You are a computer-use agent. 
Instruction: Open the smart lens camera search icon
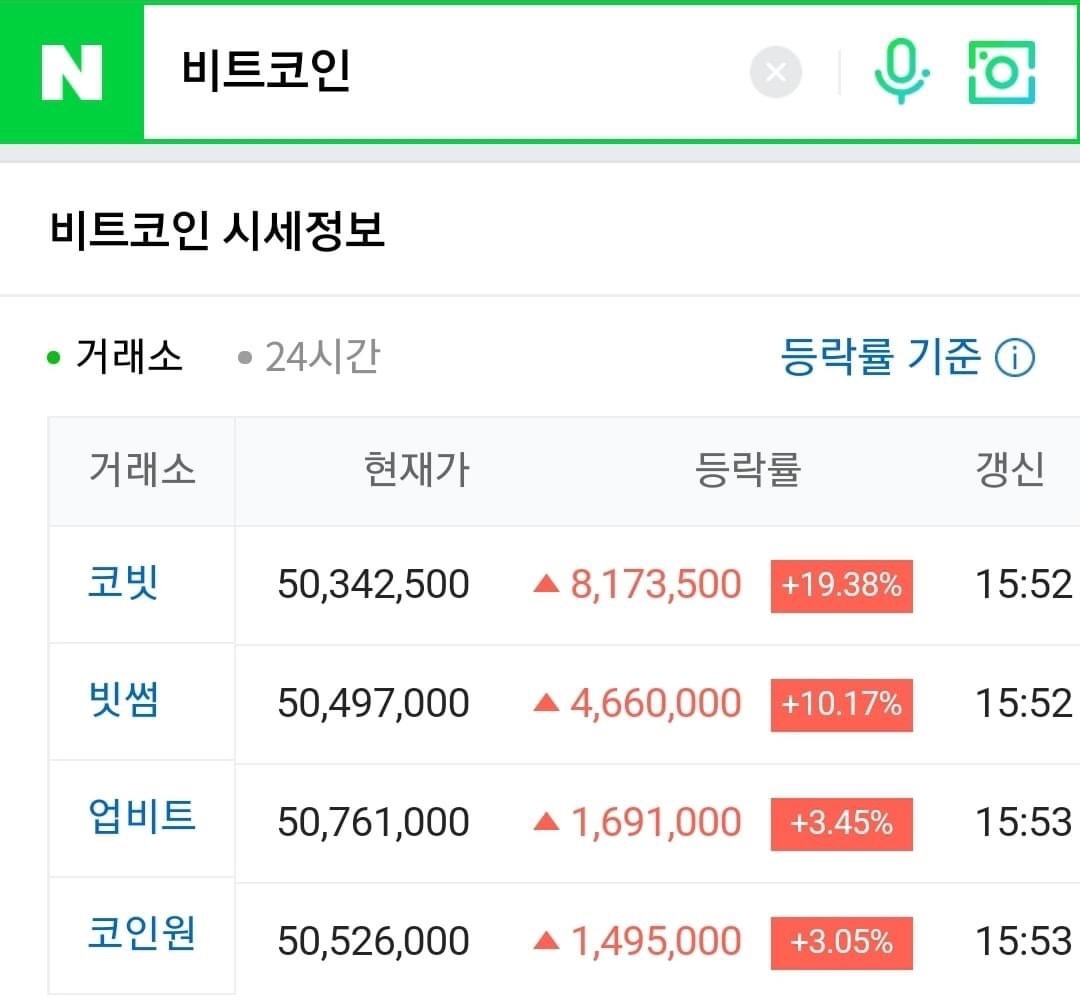pyautogui.click(x=1001, y=72)
